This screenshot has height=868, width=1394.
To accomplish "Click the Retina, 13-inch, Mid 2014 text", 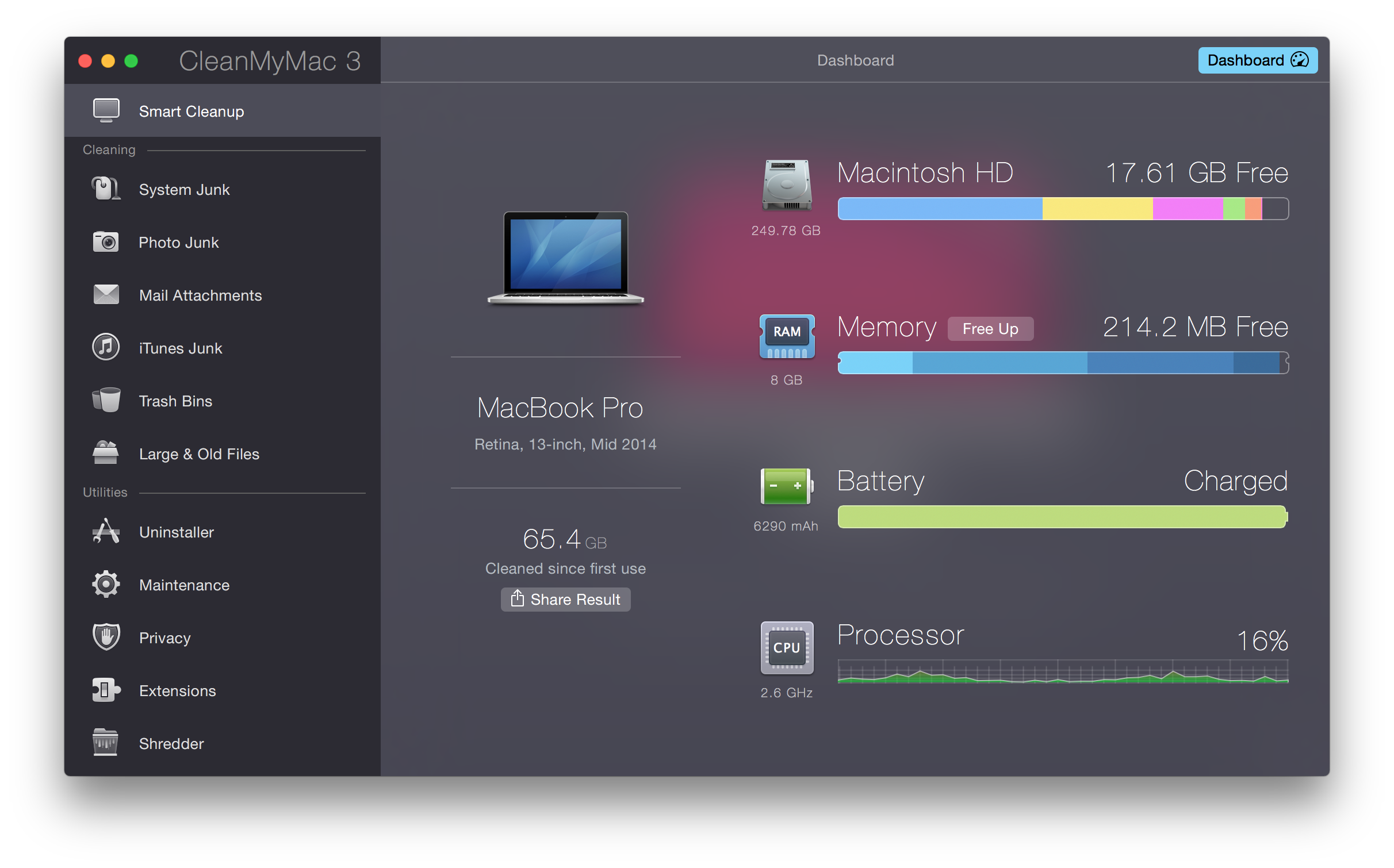I will 565,444.
